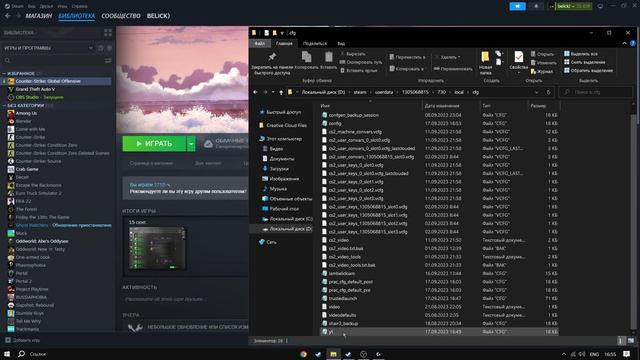Open File Explorer taskbar icon
Viewport: 640px width, 360px height.
tap(333, 354)
